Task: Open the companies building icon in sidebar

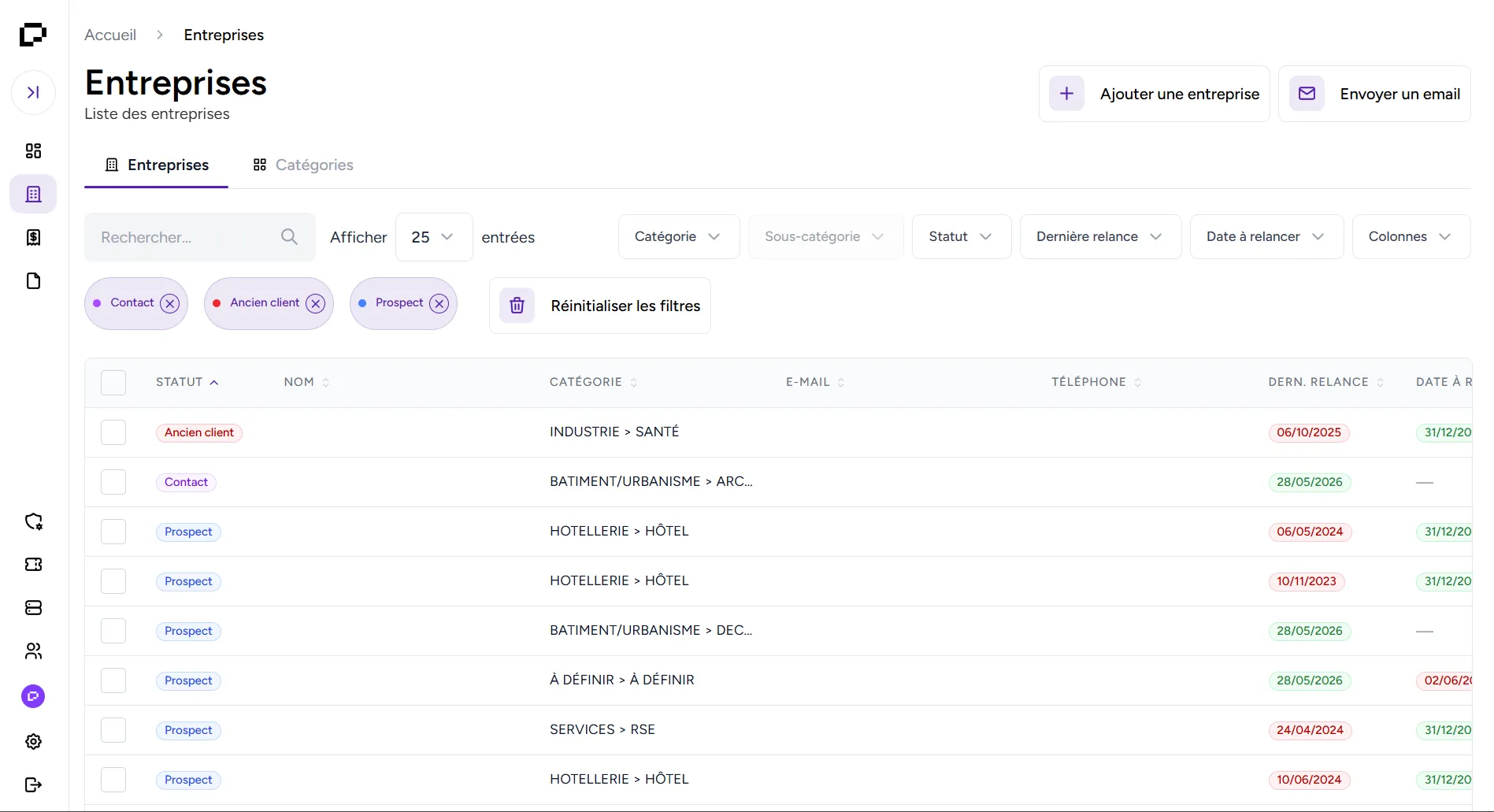Action: coord(33,194)
